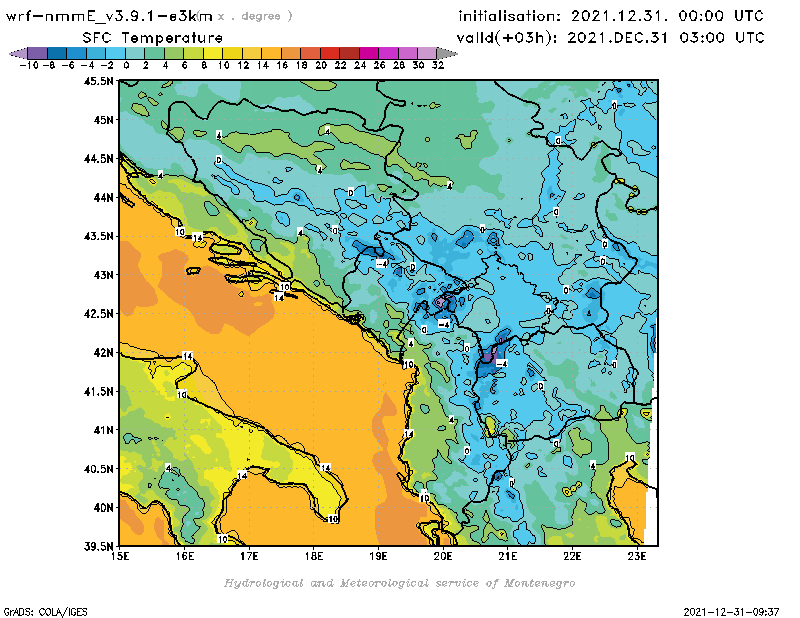Select the 45N latitude axis label
The image size is (800, 618).
pyautogui.click(x=103, y=120)
